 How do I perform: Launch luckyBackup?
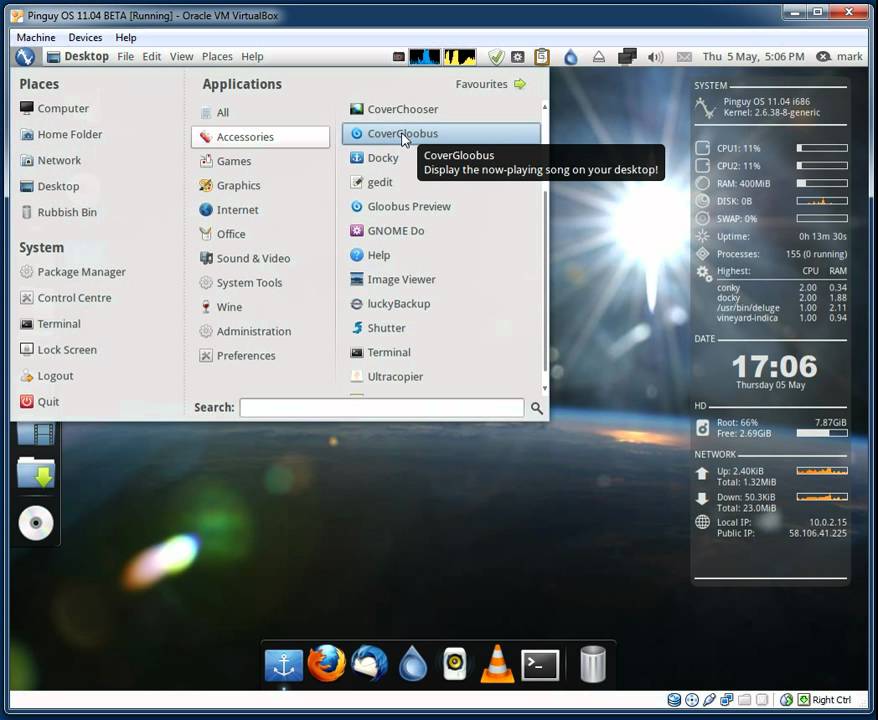tap(441, 304)
